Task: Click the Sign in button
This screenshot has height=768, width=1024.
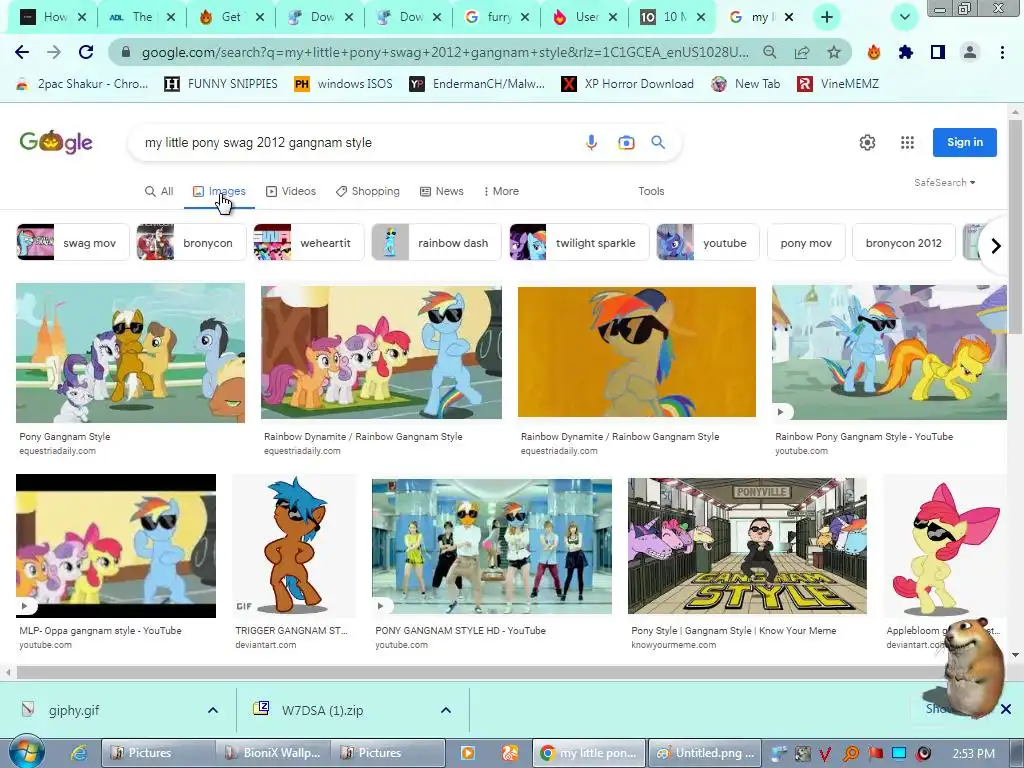Action: pyautogui.click(x=965, y=142)
